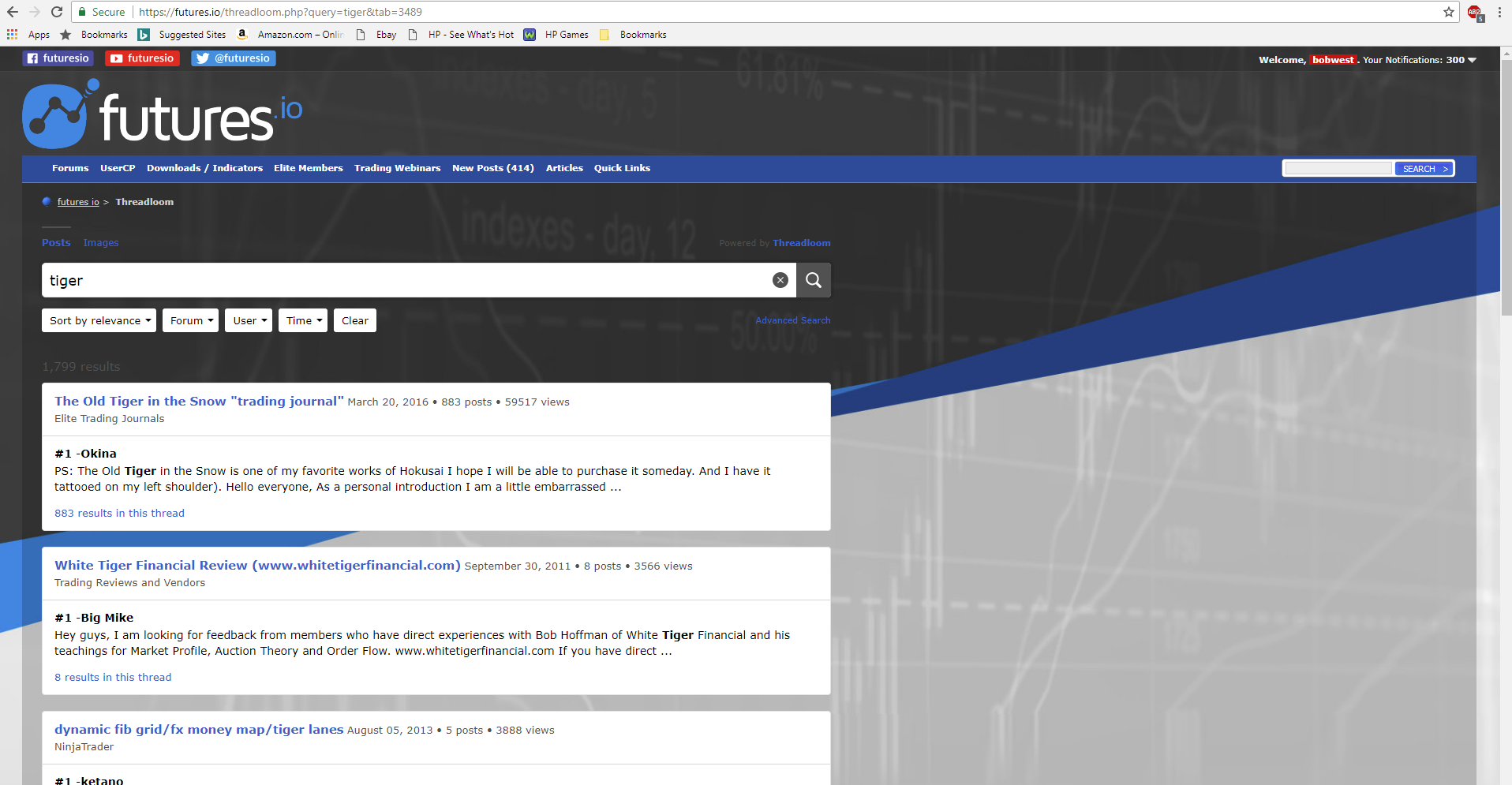Switch to the Posts tab
This screenshot has width=1512, height=785.
(x=56, y=243)
